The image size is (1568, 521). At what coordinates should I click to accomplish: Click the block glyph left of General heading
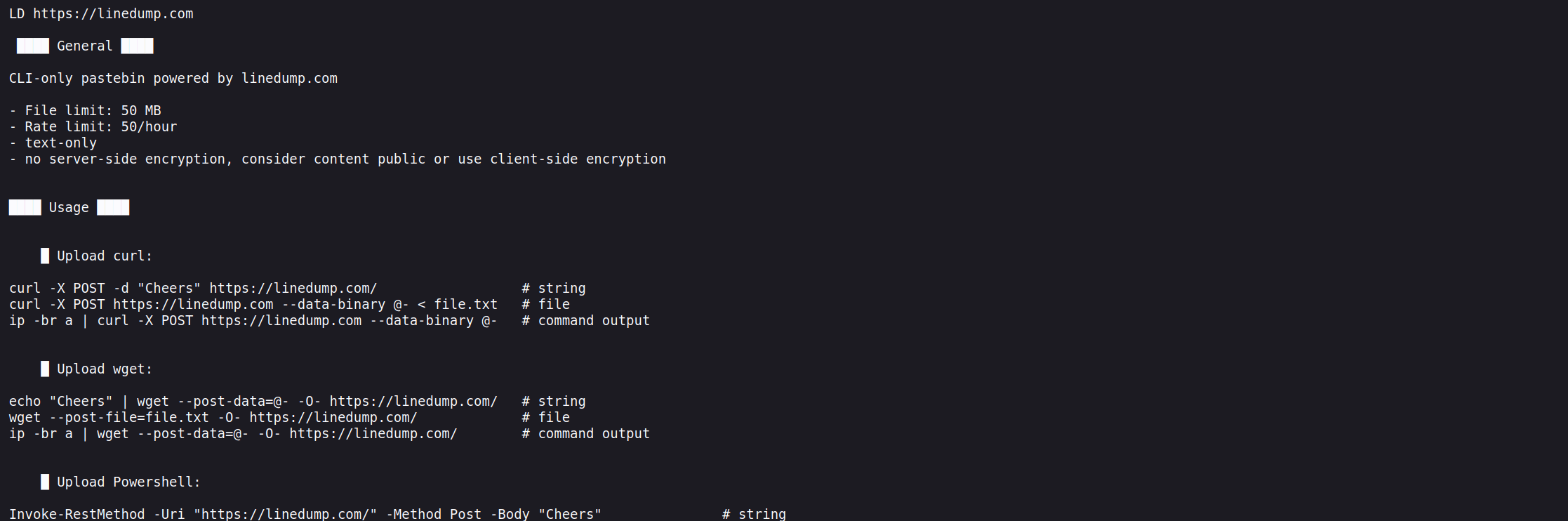(33, 46)
